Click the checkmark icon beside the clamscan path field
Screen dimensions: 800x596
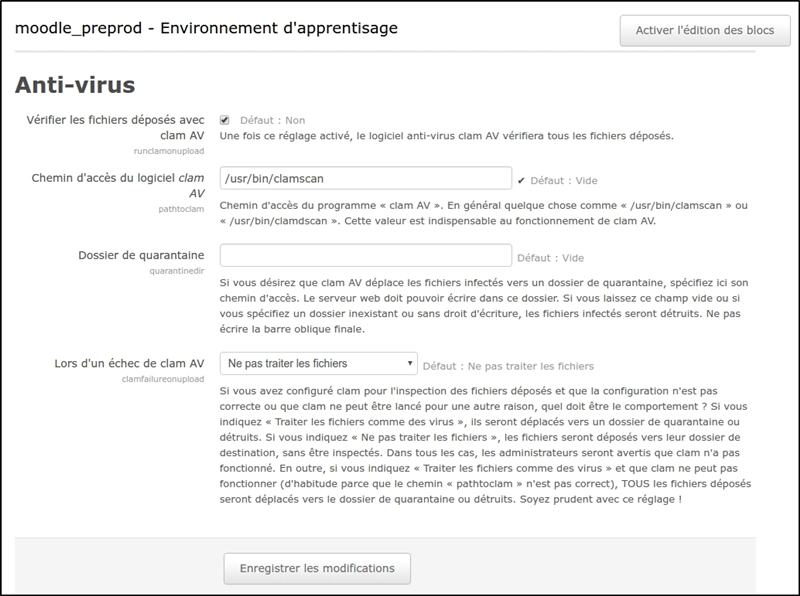pyautogui.click(x=521, y=181)
